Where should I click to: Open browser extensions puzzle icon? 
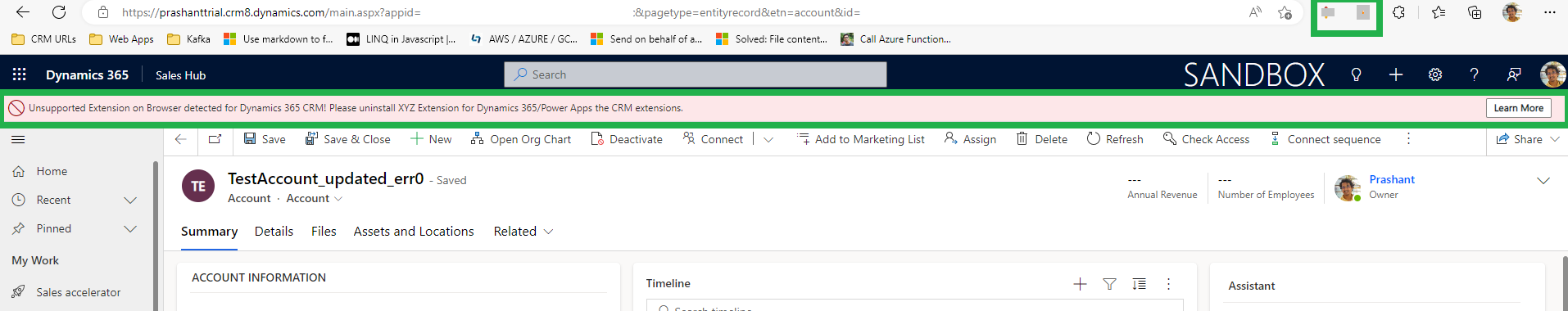click(1399, 12)
